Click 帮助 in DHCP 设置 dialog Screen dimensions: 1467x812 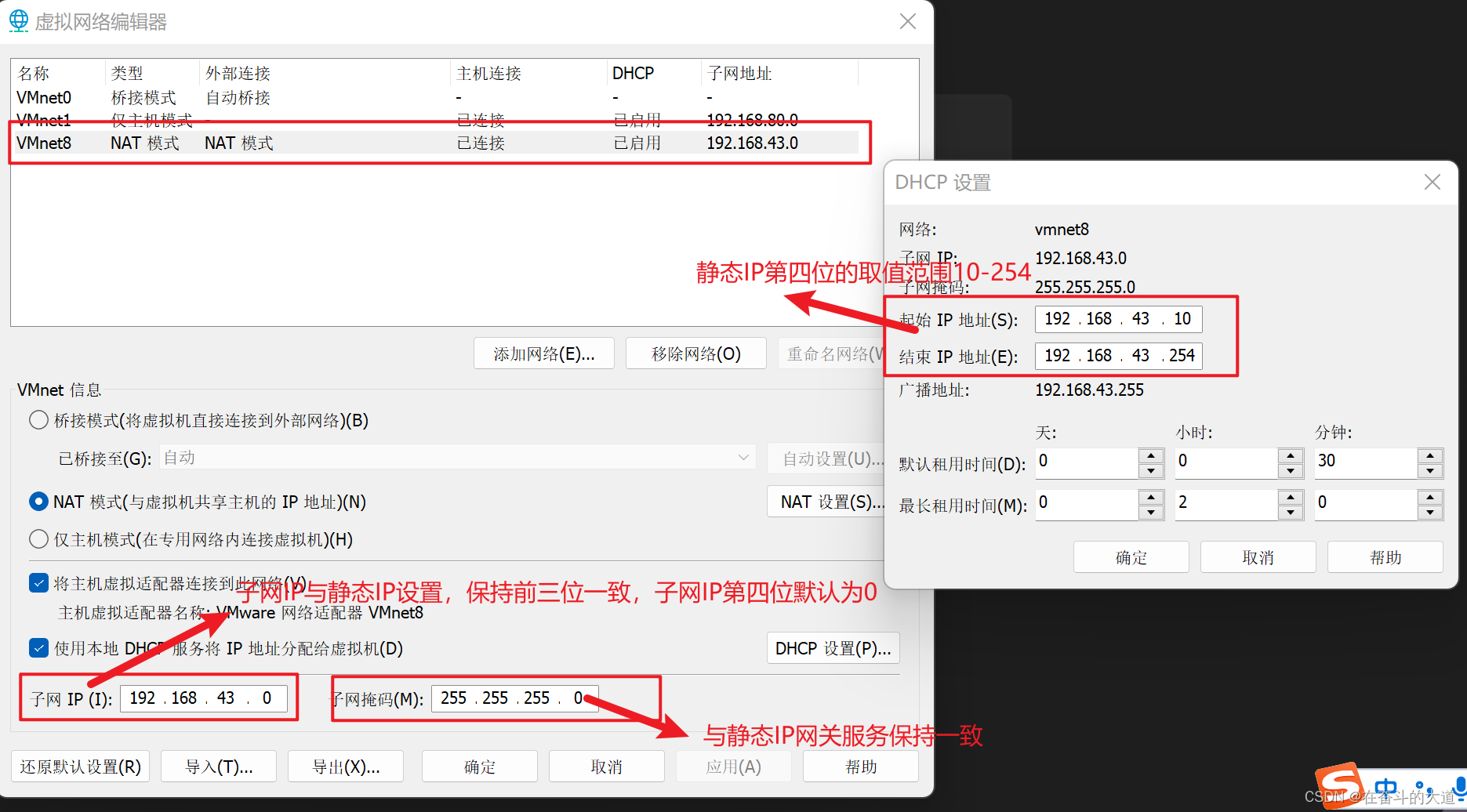pos(1385,557)
